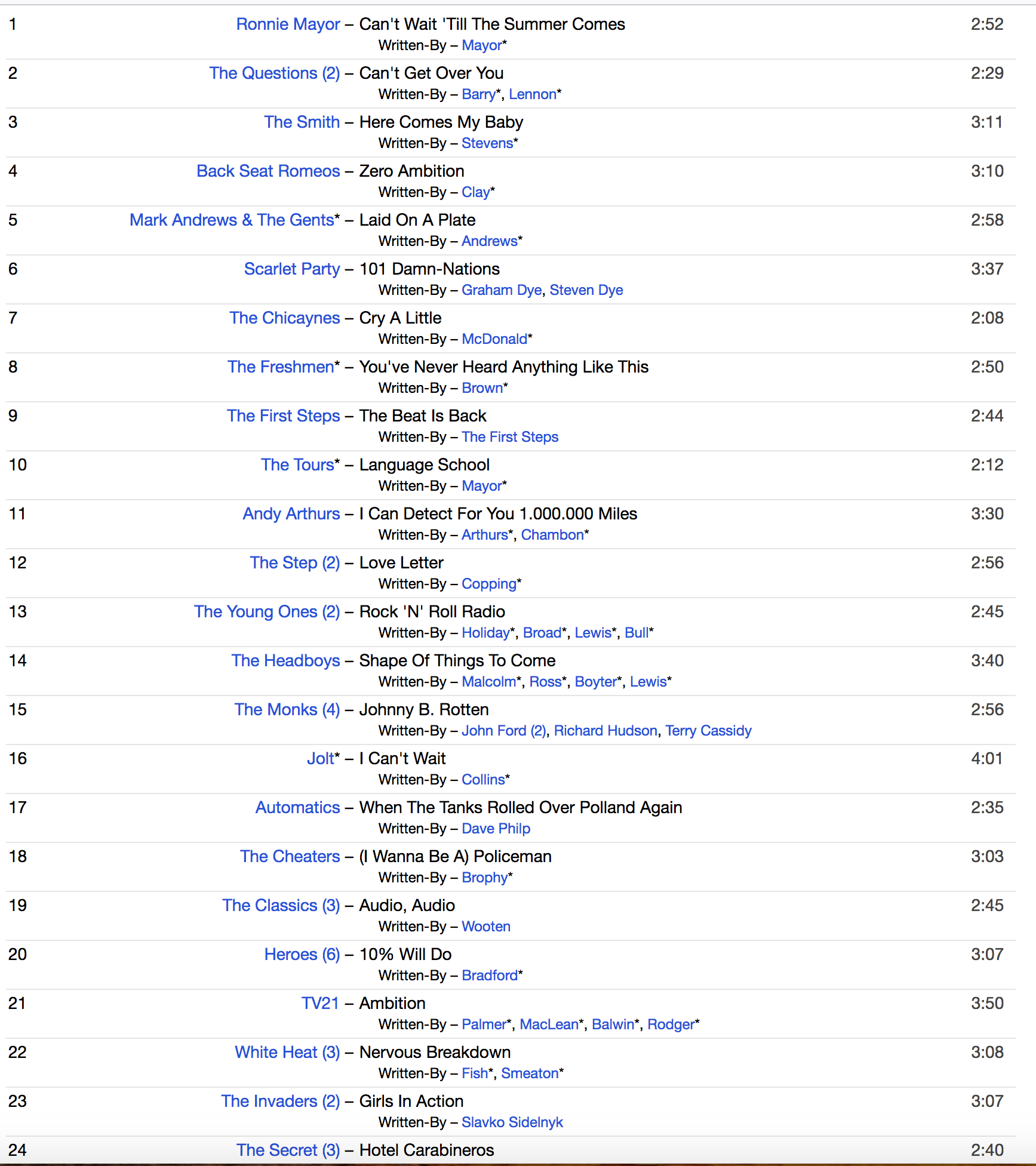Open The First Steps writer credit link
The width and height of the screenshot is (1036, 1166).
coord(509,437)
